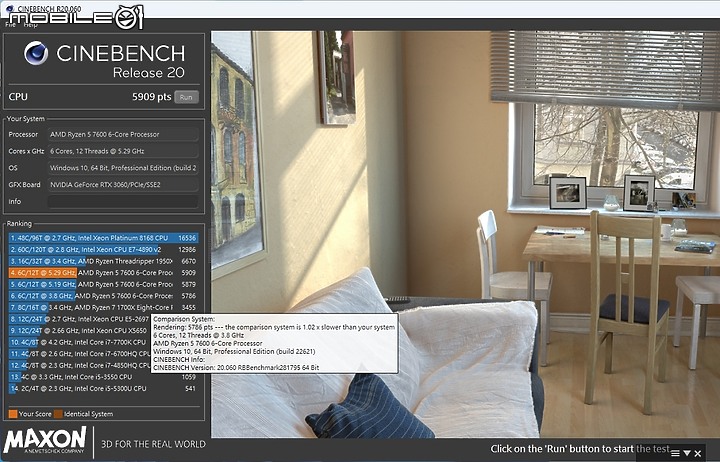Viewport: 720px width, 462px height.
Task: Select ranking row 13, Intel Core i5-3550
Action: pos(103,377)
